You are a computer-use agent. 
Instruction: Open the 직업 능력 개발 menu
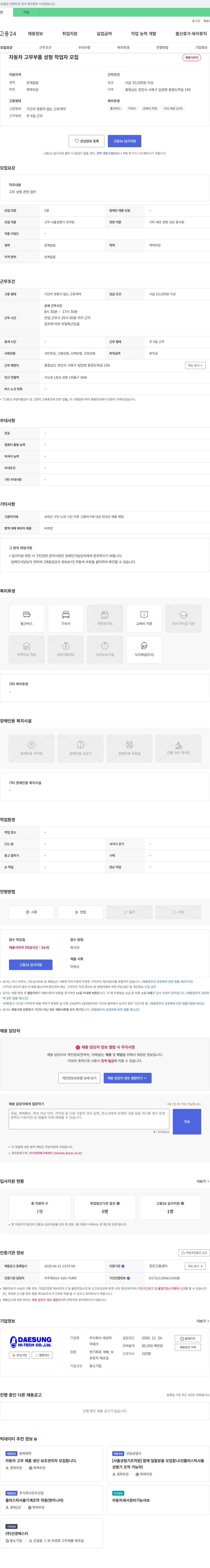pos(144,33)
